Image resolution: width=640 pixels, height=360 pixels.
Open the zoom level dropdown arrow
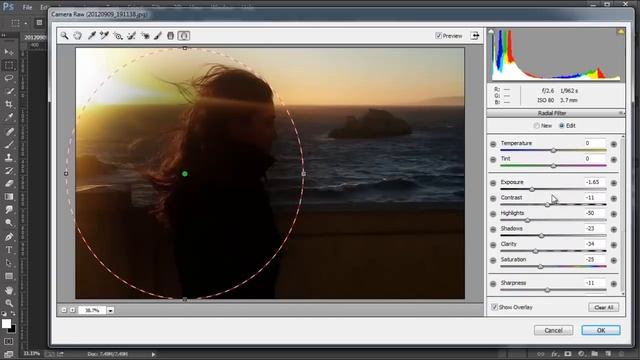(110, 310)
